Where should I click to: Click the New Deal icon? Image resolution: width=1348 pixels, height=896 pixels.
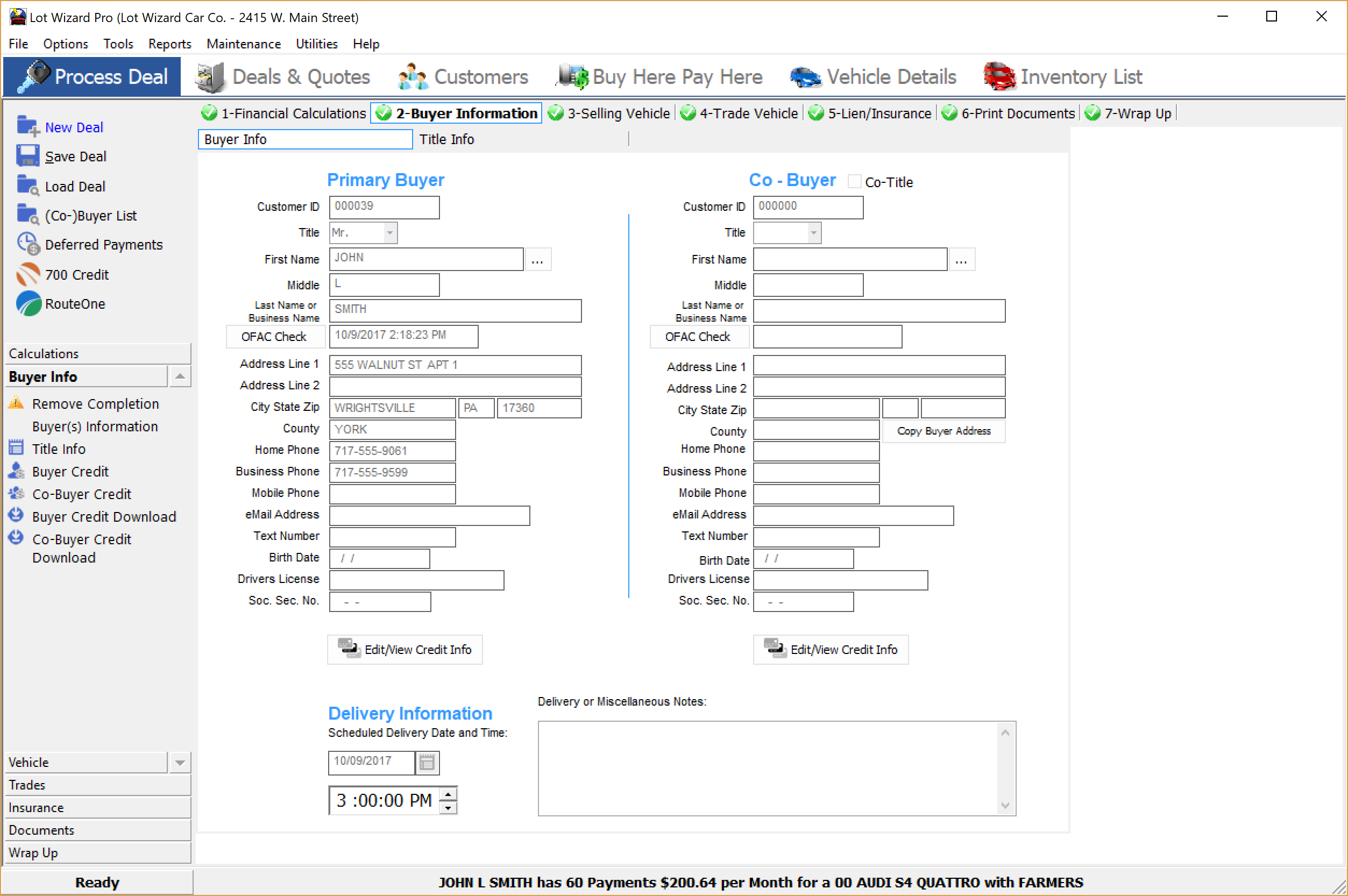pyautogui.click(x=27, y=126)
